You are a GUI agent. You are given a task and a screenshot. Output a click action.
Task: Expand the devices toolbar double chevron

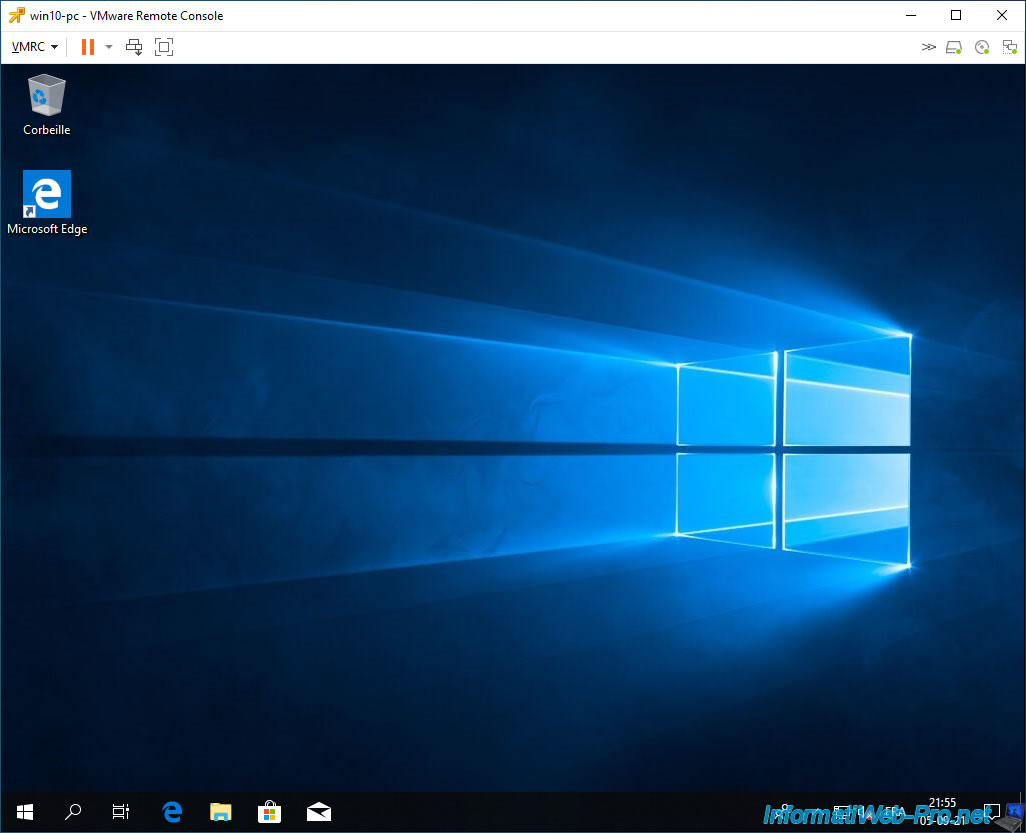coord(929,46)
